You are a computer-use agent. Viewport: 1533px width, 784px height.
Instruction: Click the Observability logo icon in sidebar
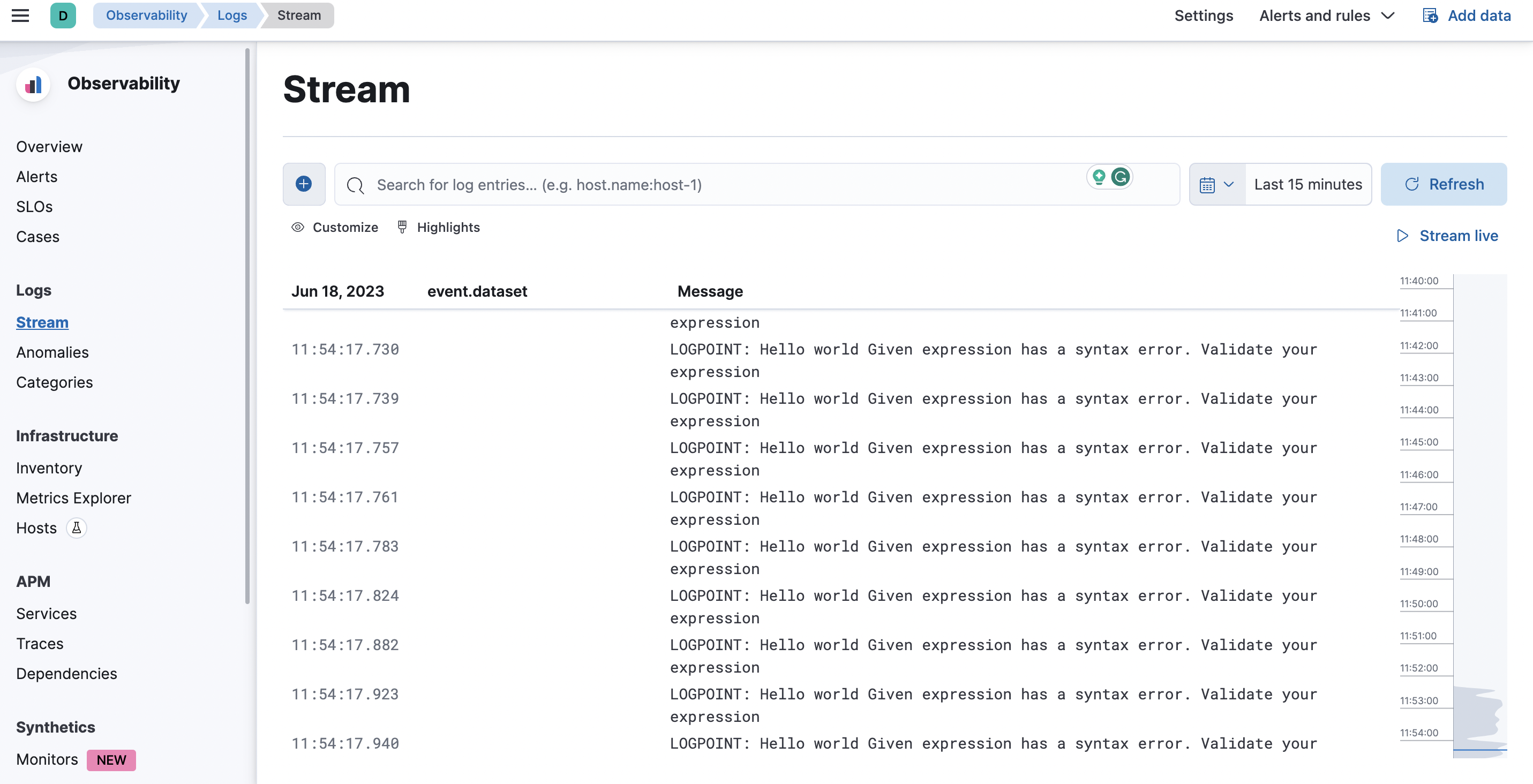pyautogui.click(x=33, y=85)
